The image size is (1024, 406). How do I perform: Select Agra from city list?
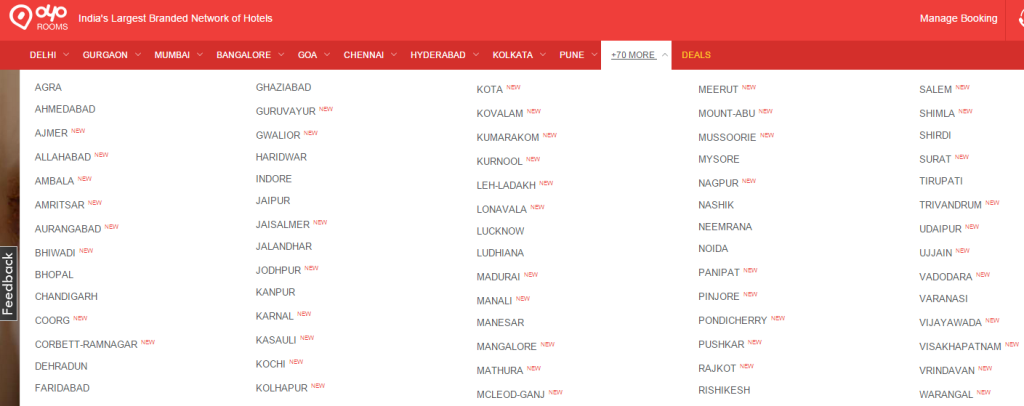(x=48, y=87)
